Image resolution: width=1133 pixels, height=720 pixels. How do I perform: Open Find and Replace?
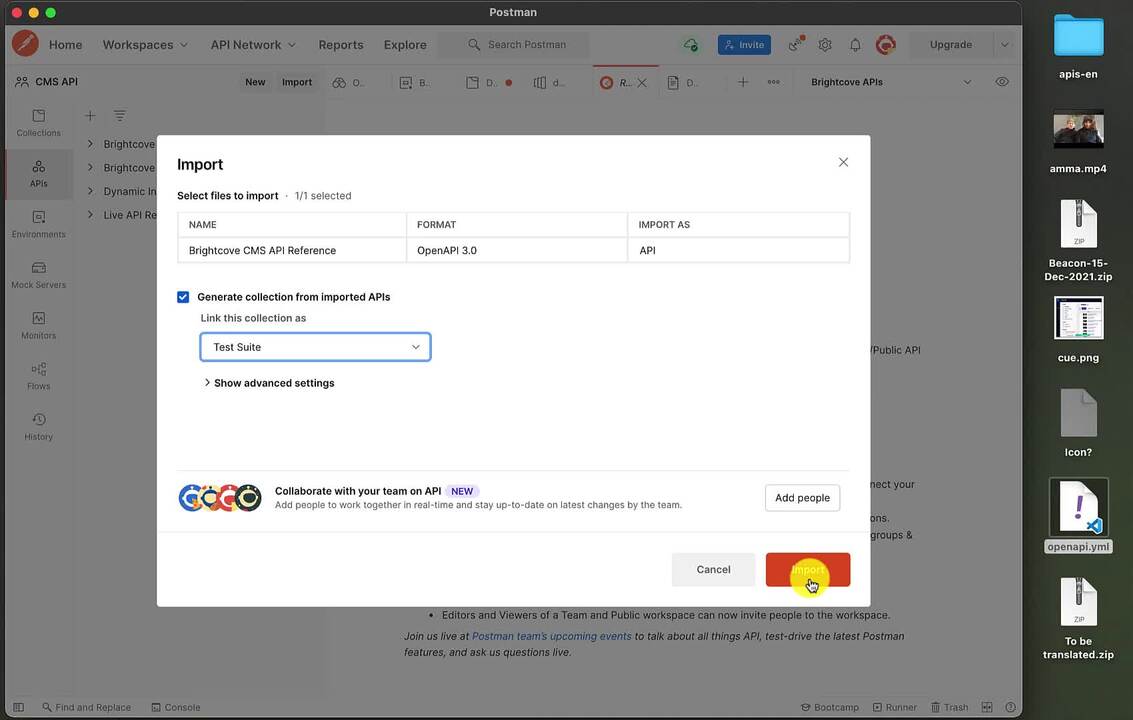[x=86, y=707]
